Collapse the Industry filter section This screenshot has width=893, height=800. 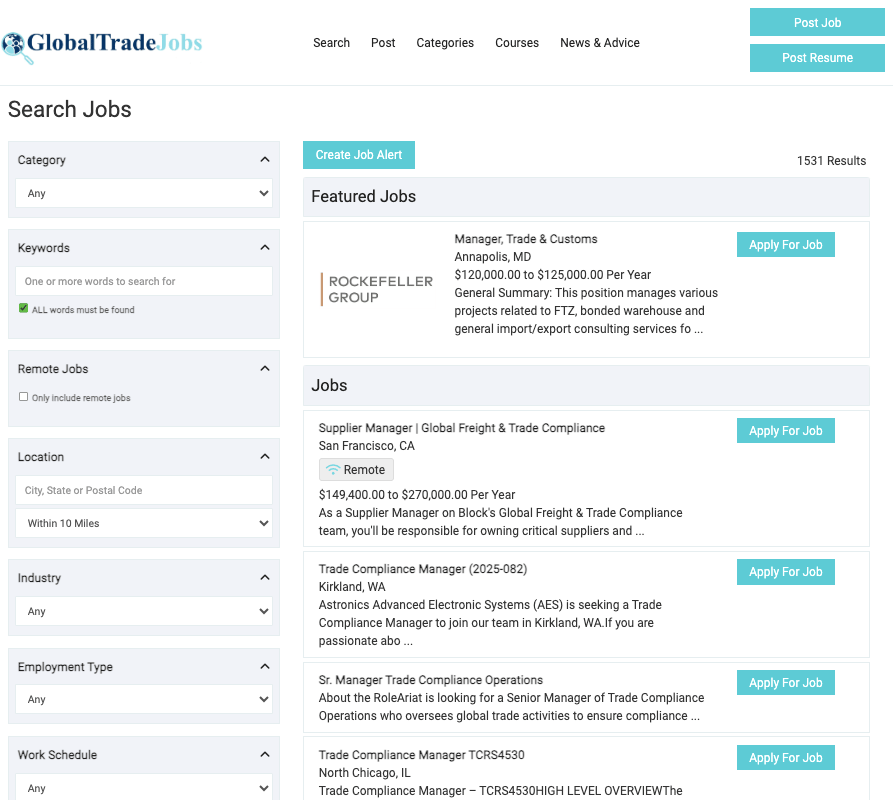pos(265,577)
